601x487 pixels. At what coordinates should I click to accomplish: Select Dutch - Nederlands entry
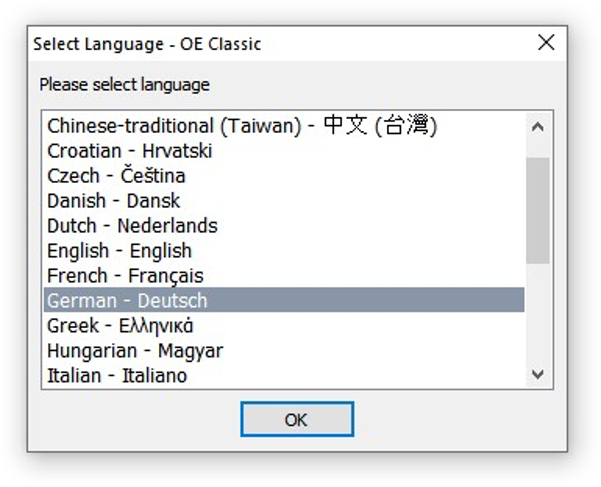click(284, 225)
